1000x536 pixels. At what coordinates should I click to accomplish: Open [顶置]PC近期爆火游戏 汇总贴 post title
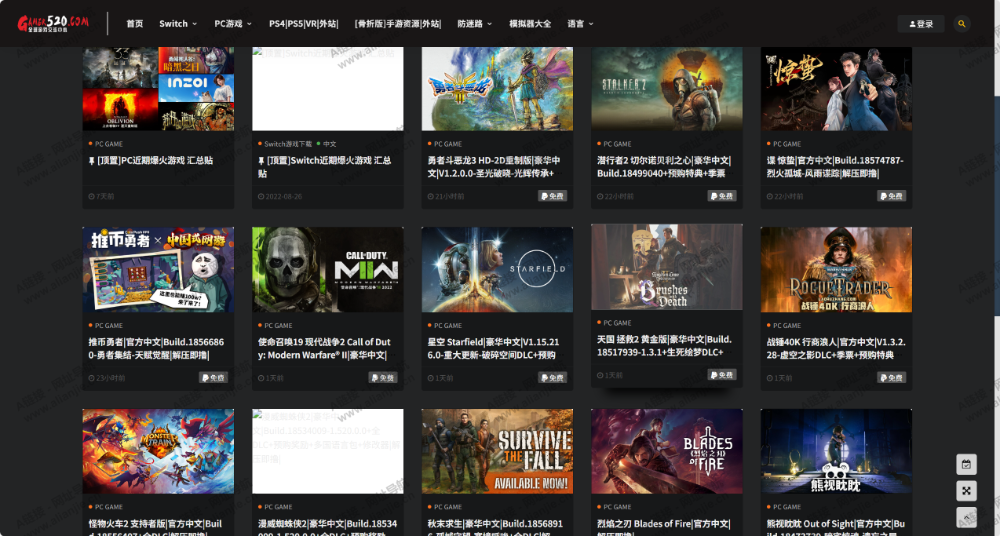(x=151, y=161)
